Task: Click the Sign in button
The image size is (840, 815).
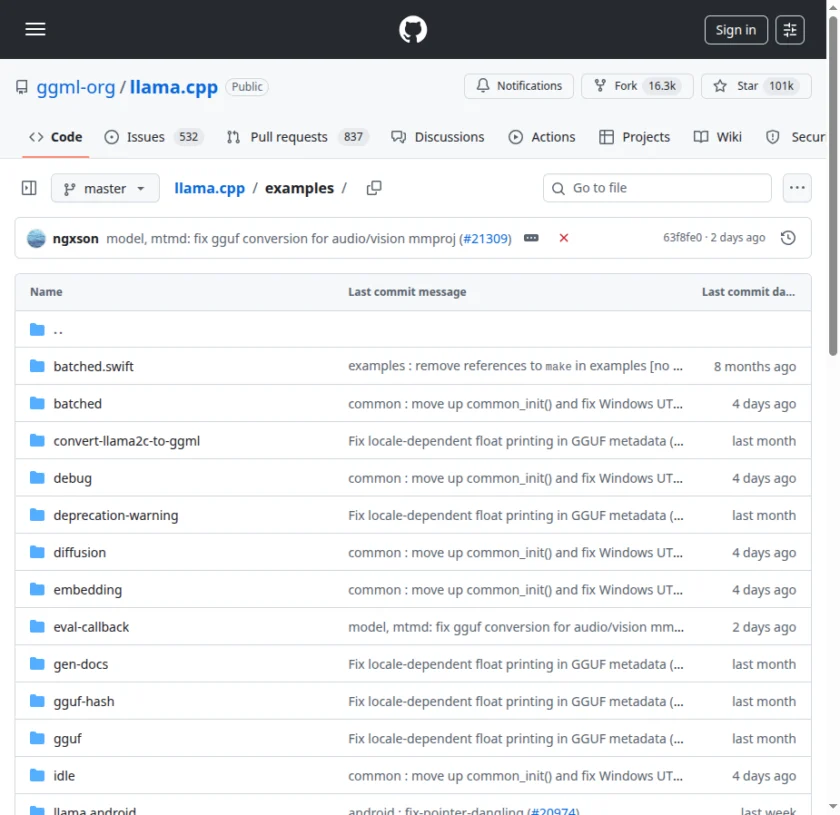Action: [x=735, y=29]
